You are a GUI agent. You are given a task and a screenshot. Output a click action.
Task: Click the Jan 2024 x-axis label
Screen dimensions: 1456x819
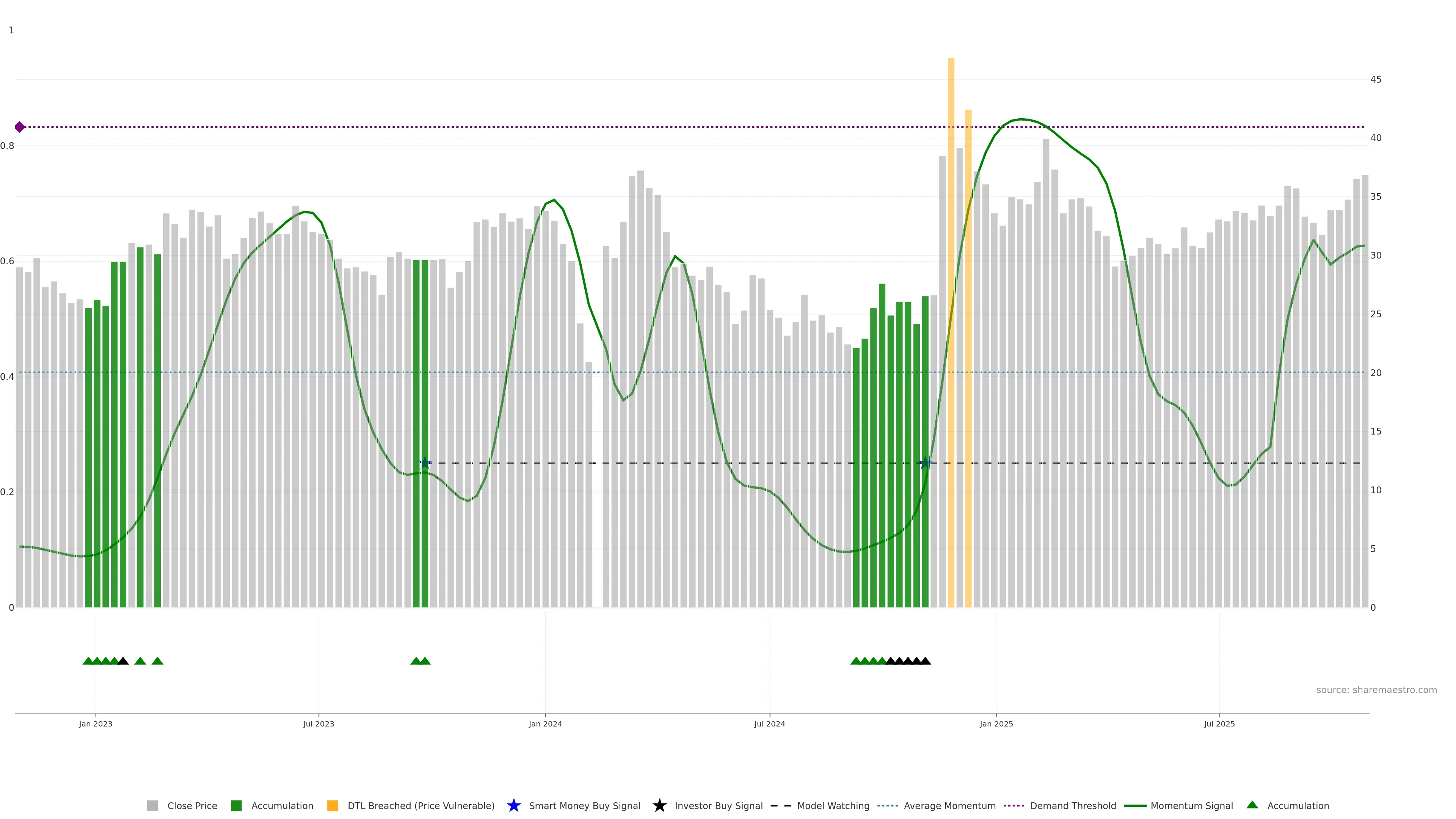(545, 724)
